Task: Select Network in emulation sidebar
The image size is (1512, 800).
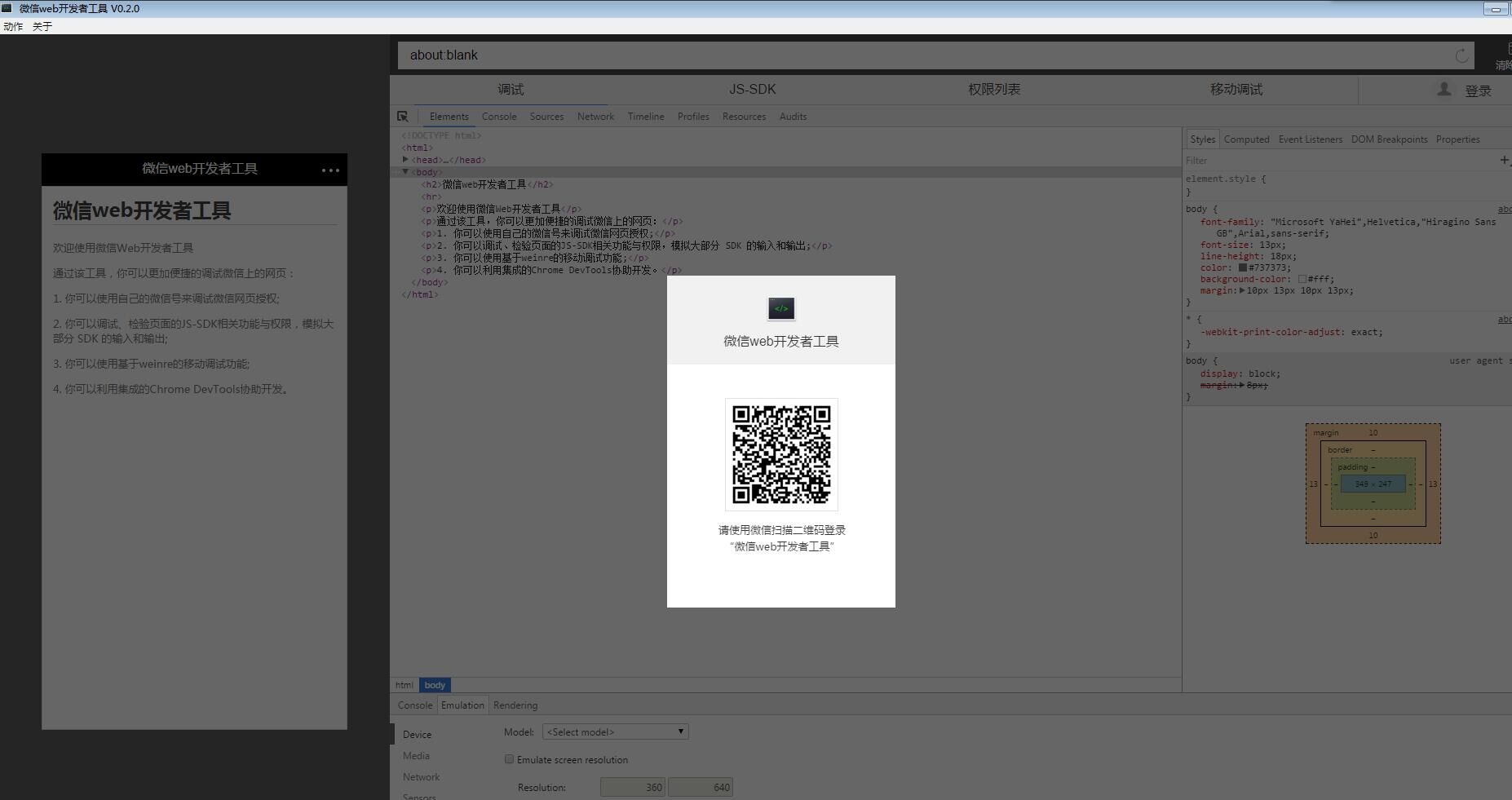Action: (x=421, y=777)
